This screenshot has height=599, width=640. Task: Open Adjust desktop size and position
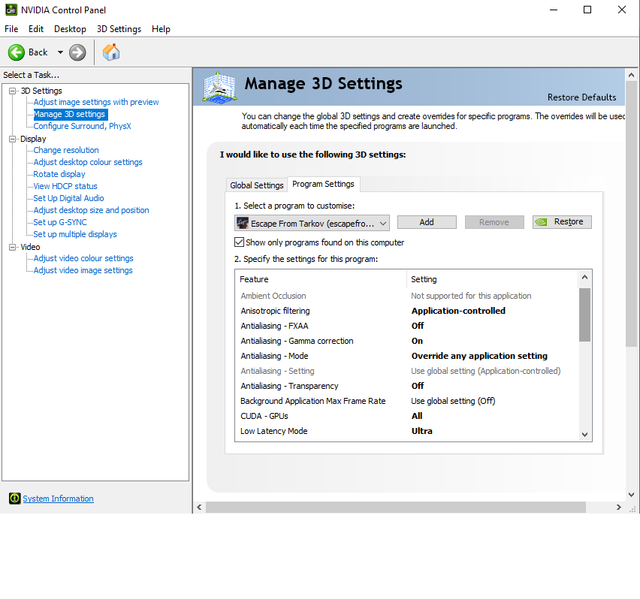pyautogui.click(x=91, y=210)
